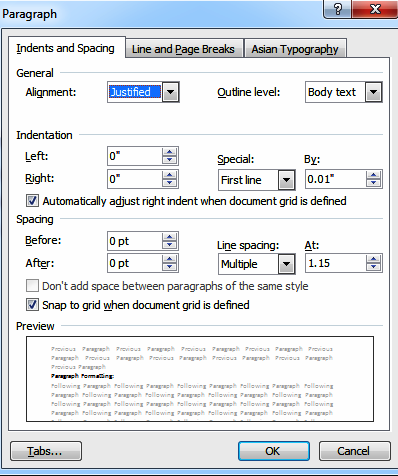Increase the Right indentation value
This screenshot has width=398, height=476.
click(x=169, y=175)
